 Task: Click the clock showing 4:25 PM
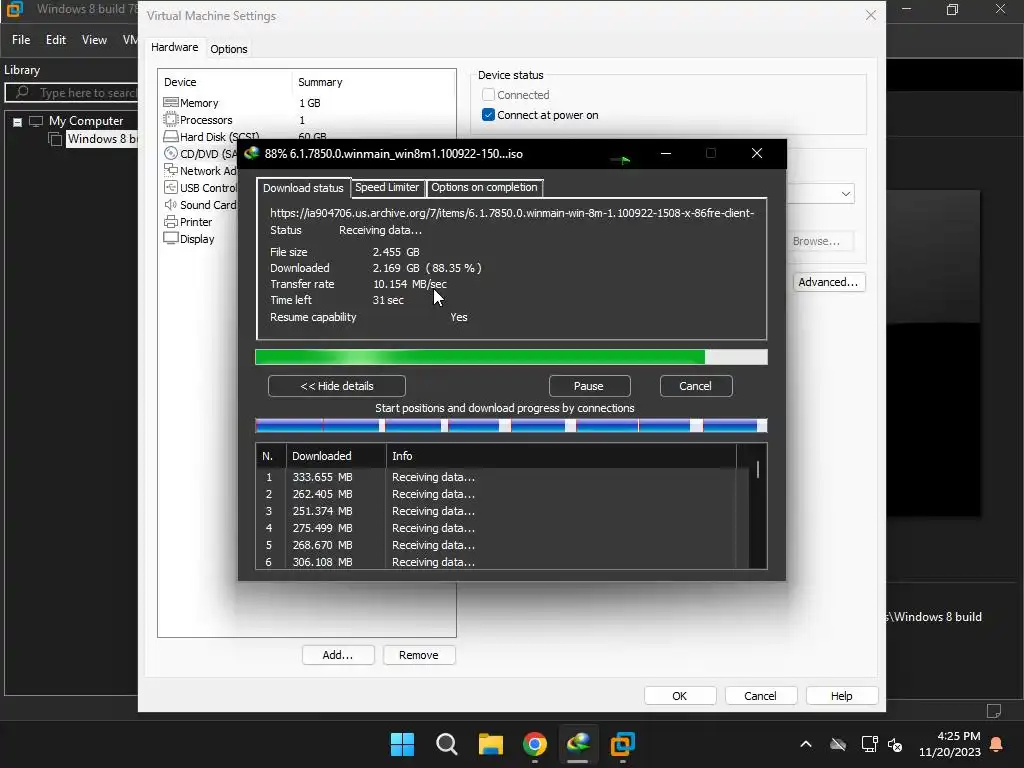[x=959, y=736]
